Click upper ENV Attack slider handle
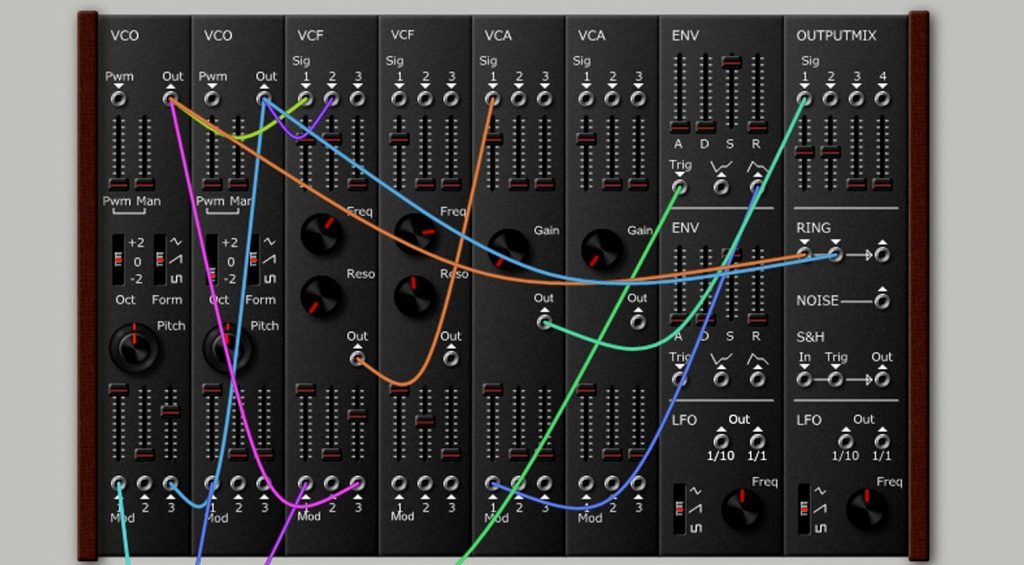The image size is (1024, 565). point(680,127)
